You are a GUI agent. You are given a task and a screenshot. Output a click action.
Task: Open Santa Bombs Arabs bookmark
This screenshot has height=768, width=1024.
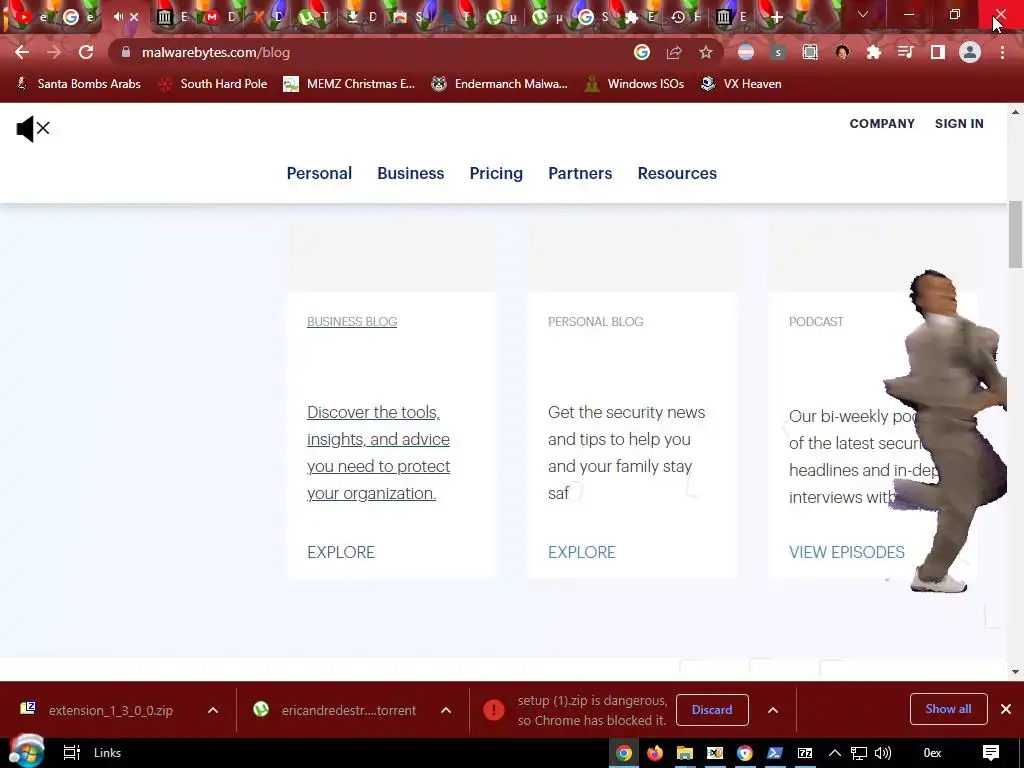pos(78,84)
